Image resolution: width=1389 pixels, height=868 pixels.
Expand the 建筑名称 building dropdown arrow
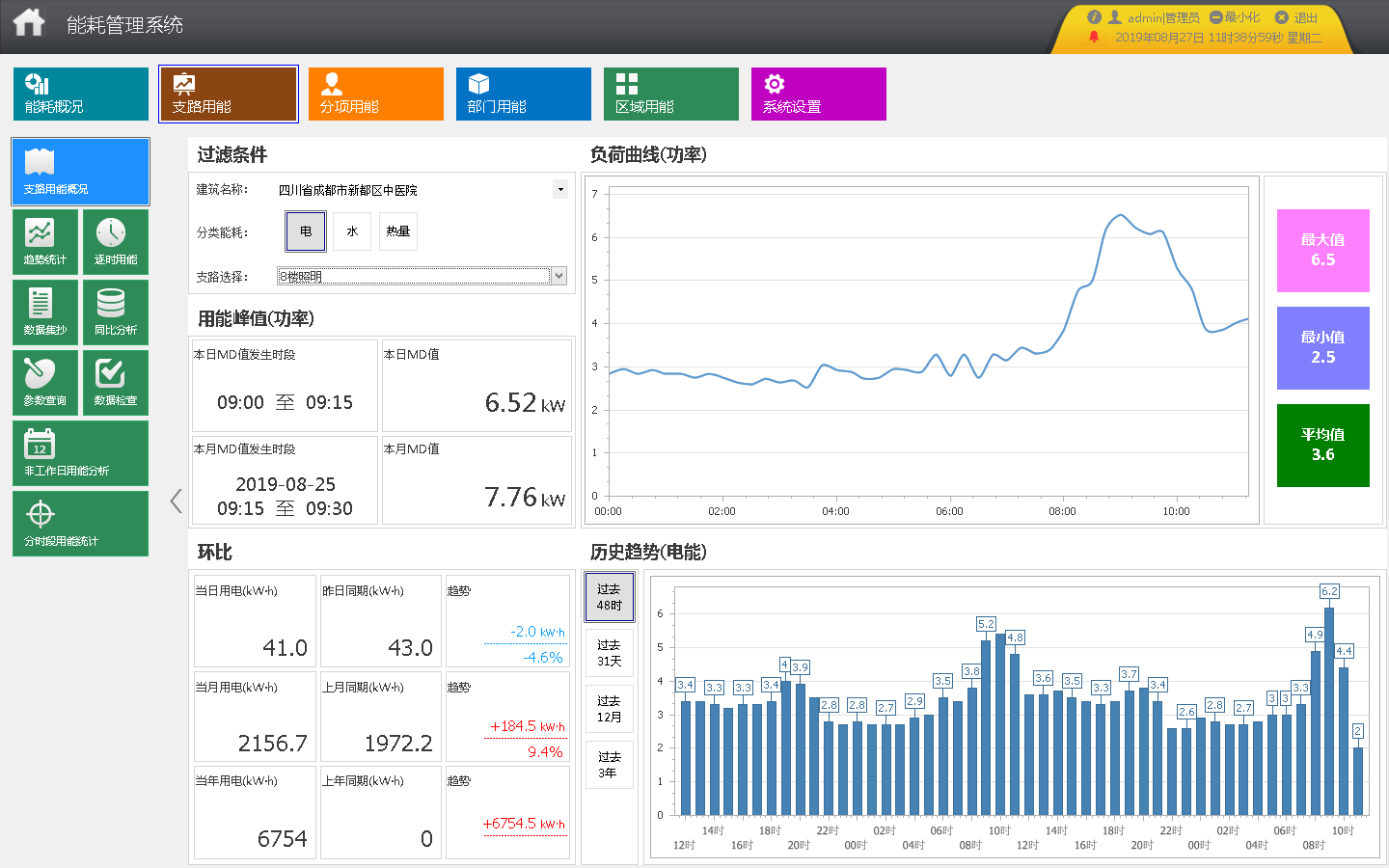click(x=560, y=189)
